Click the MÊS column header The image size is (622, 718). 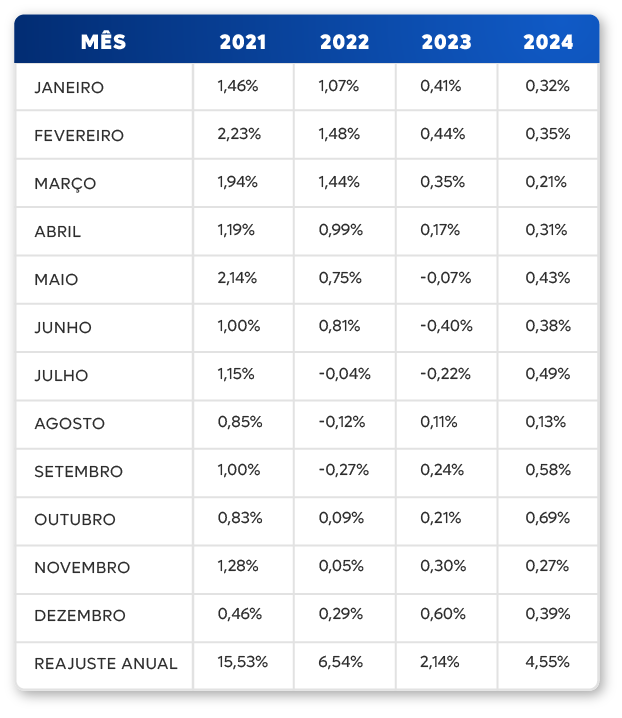103,42
